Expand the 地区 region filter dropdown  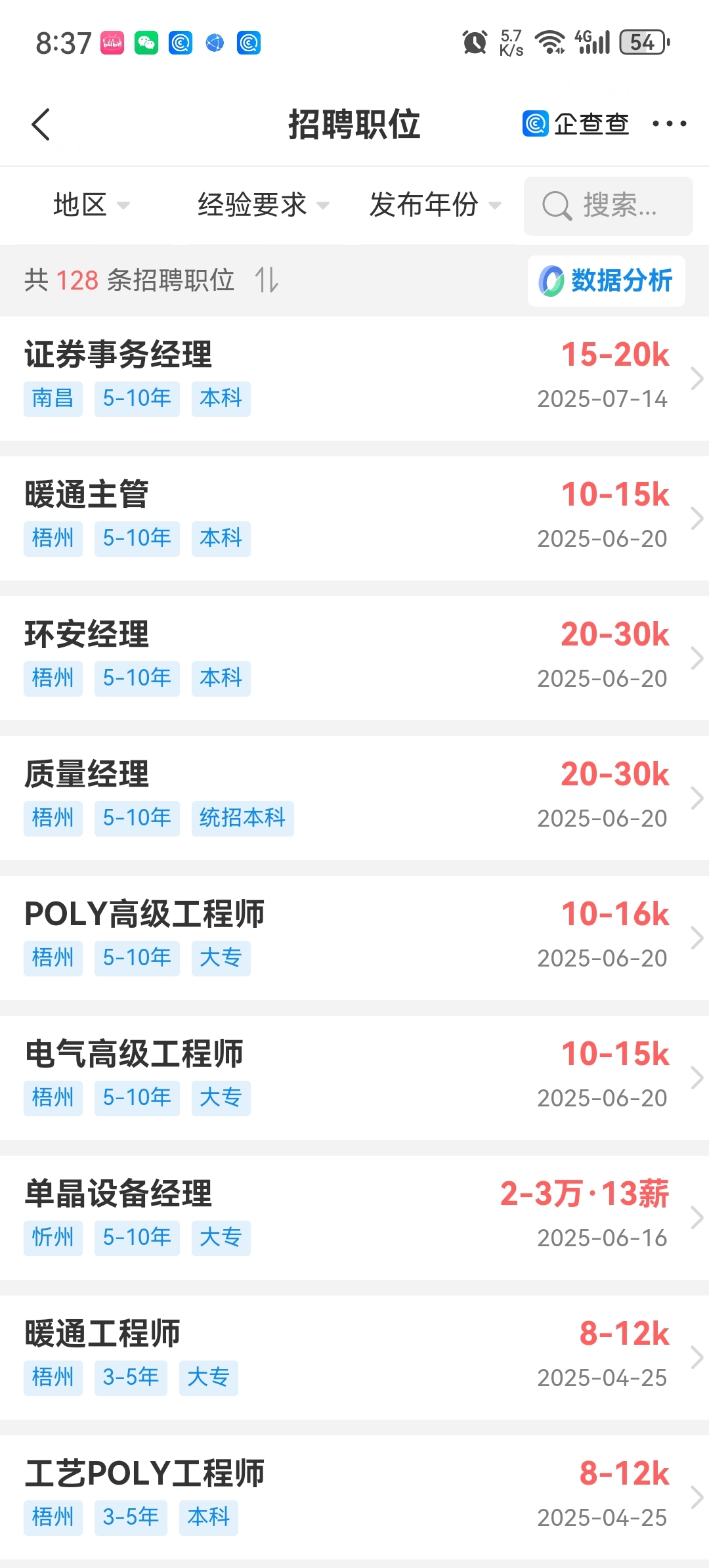click(91, 205)
